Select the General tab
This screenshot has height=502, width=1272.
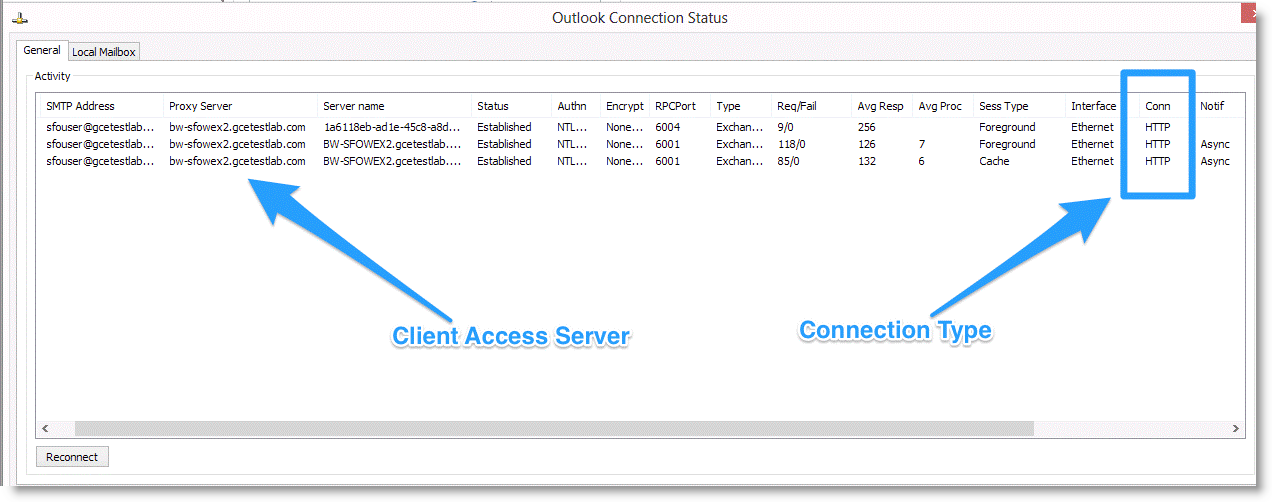43,50
